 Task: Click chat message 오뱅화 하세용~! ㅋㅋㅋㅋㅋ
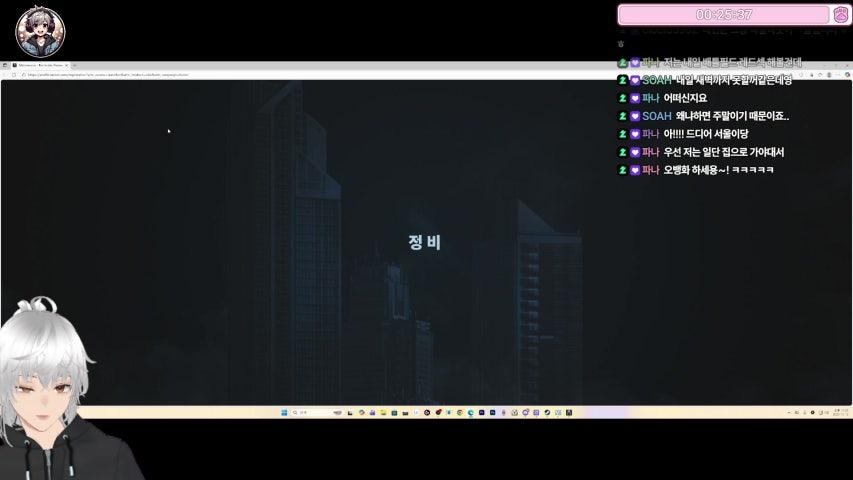718,170
